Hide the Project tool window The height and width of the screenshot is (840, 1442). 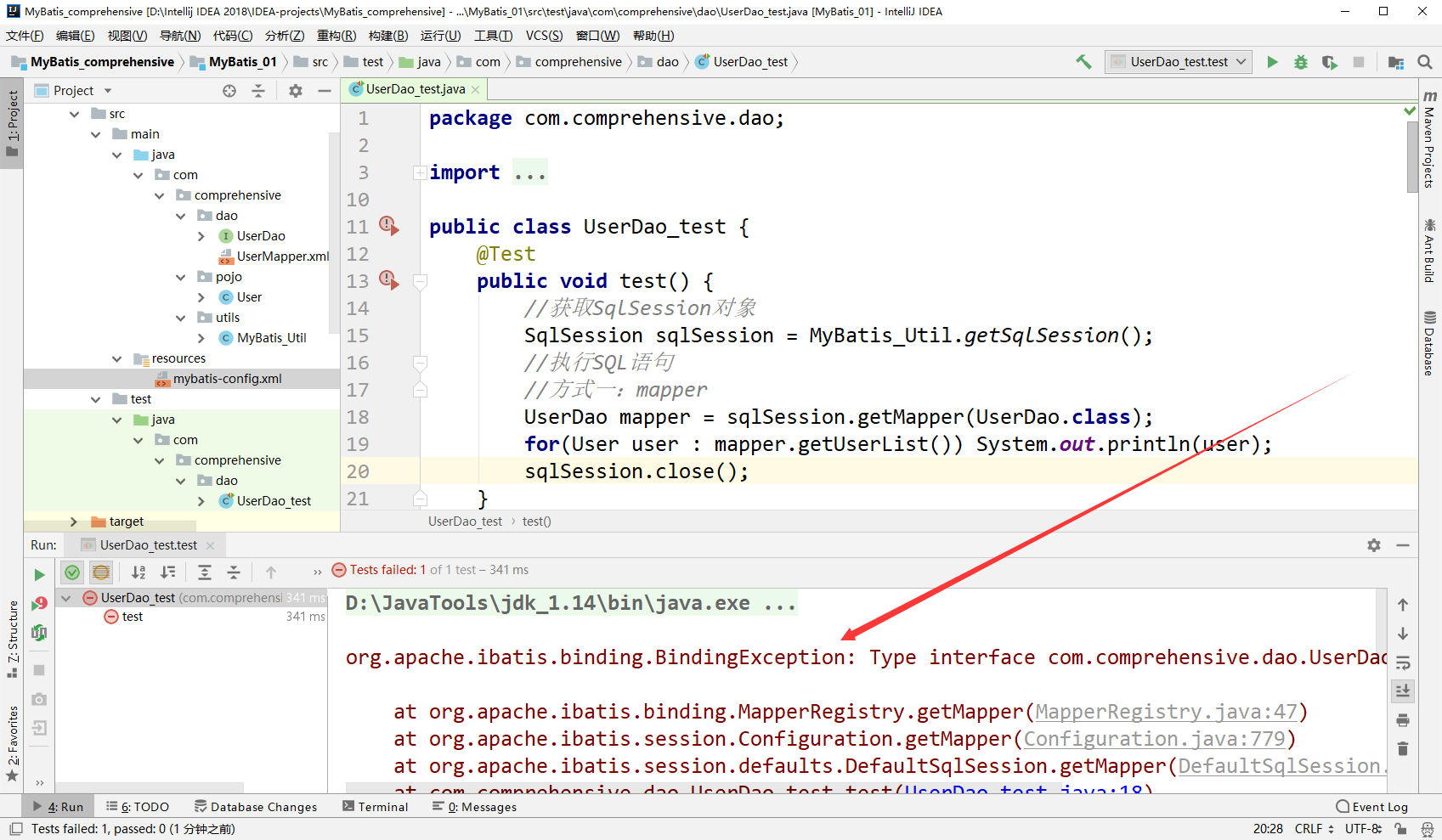click(x=325, y=91)
